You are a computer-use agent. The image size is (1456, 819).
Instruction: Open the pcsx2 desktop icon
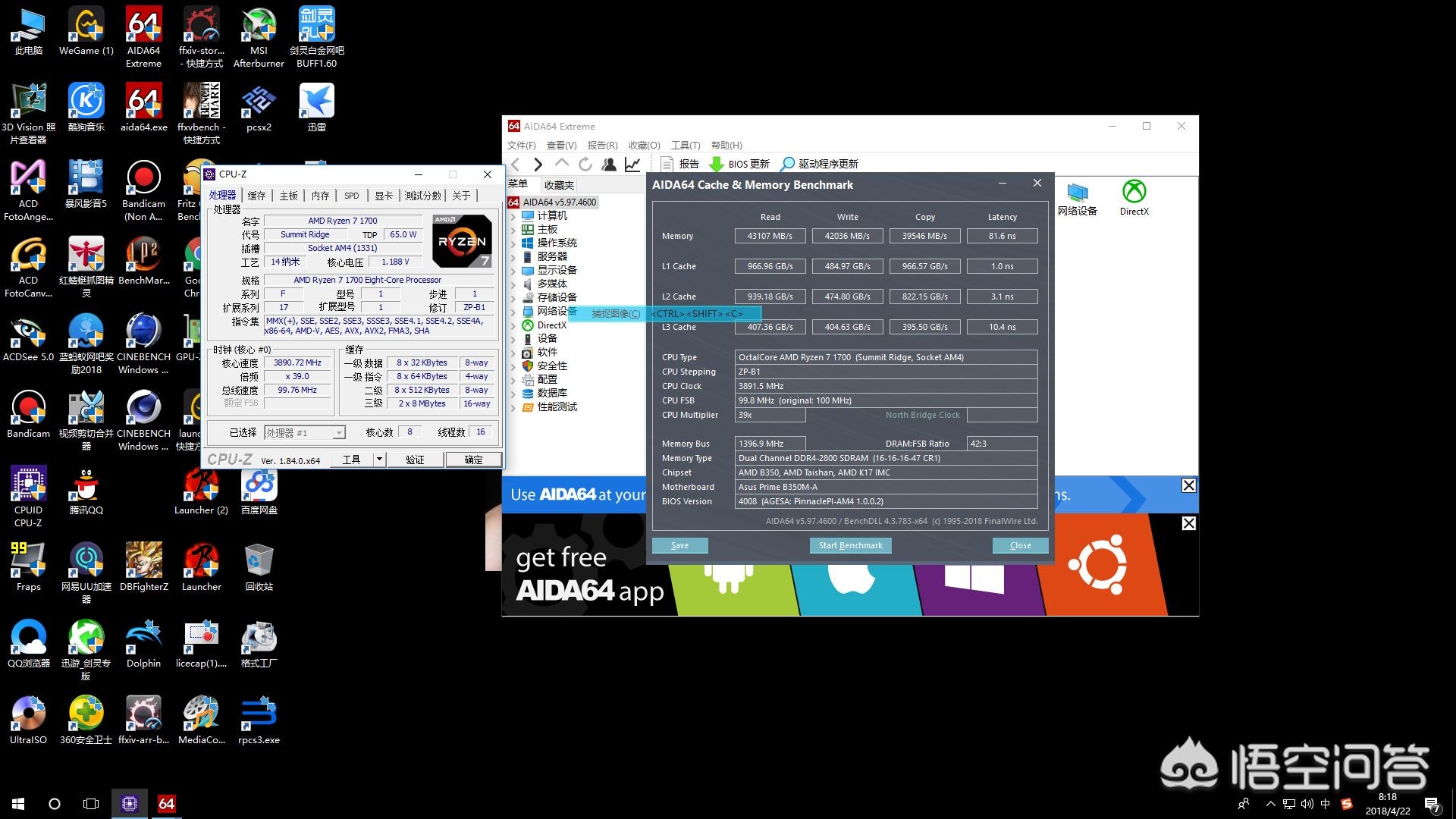coord(259,108)
